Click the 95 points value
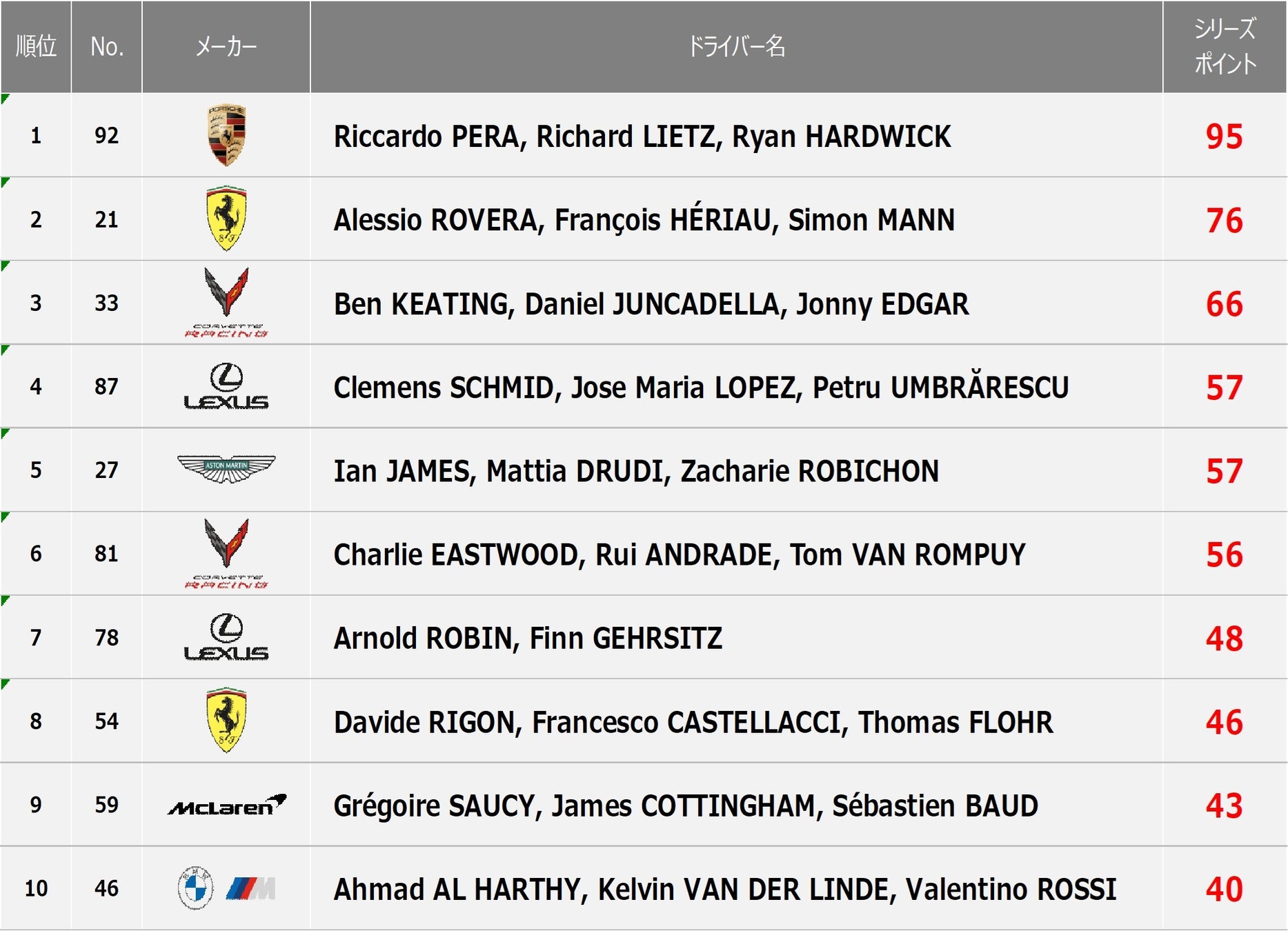The image size is (1288, 931). click(1225, 137)
